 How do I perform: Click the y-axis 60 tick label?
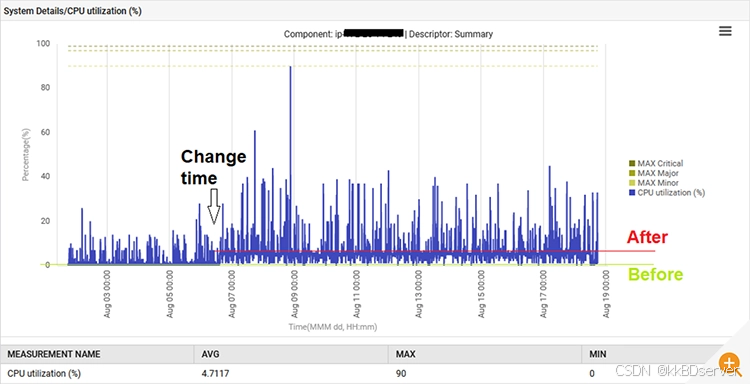click(45, 132)
